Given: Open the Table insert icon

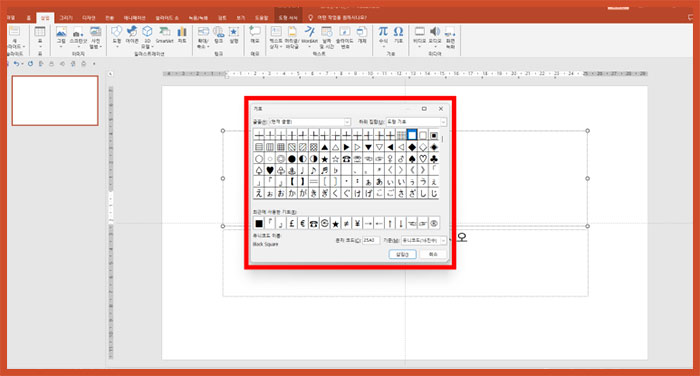Looking at the screenshot, I should click(x=40, y=31).
